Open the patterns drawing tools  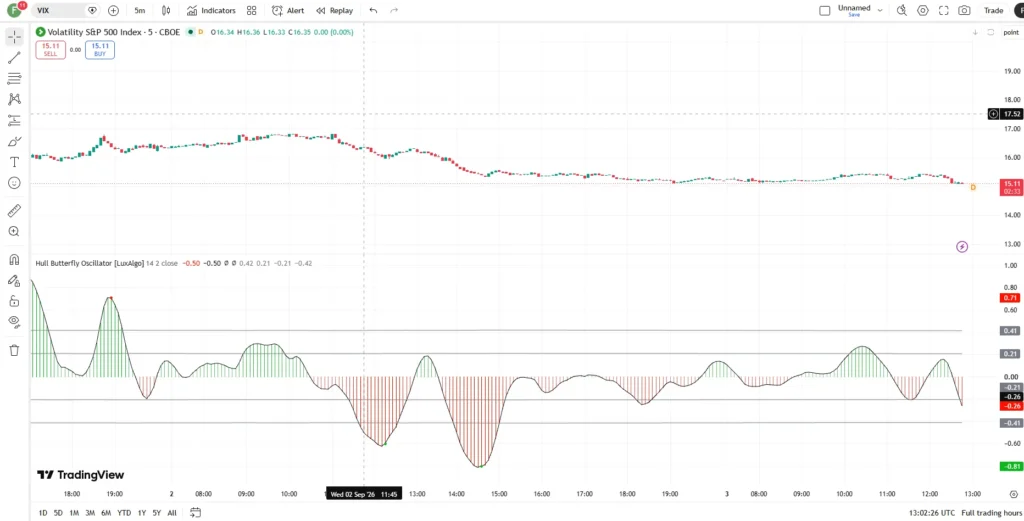[x=14, y=99]
